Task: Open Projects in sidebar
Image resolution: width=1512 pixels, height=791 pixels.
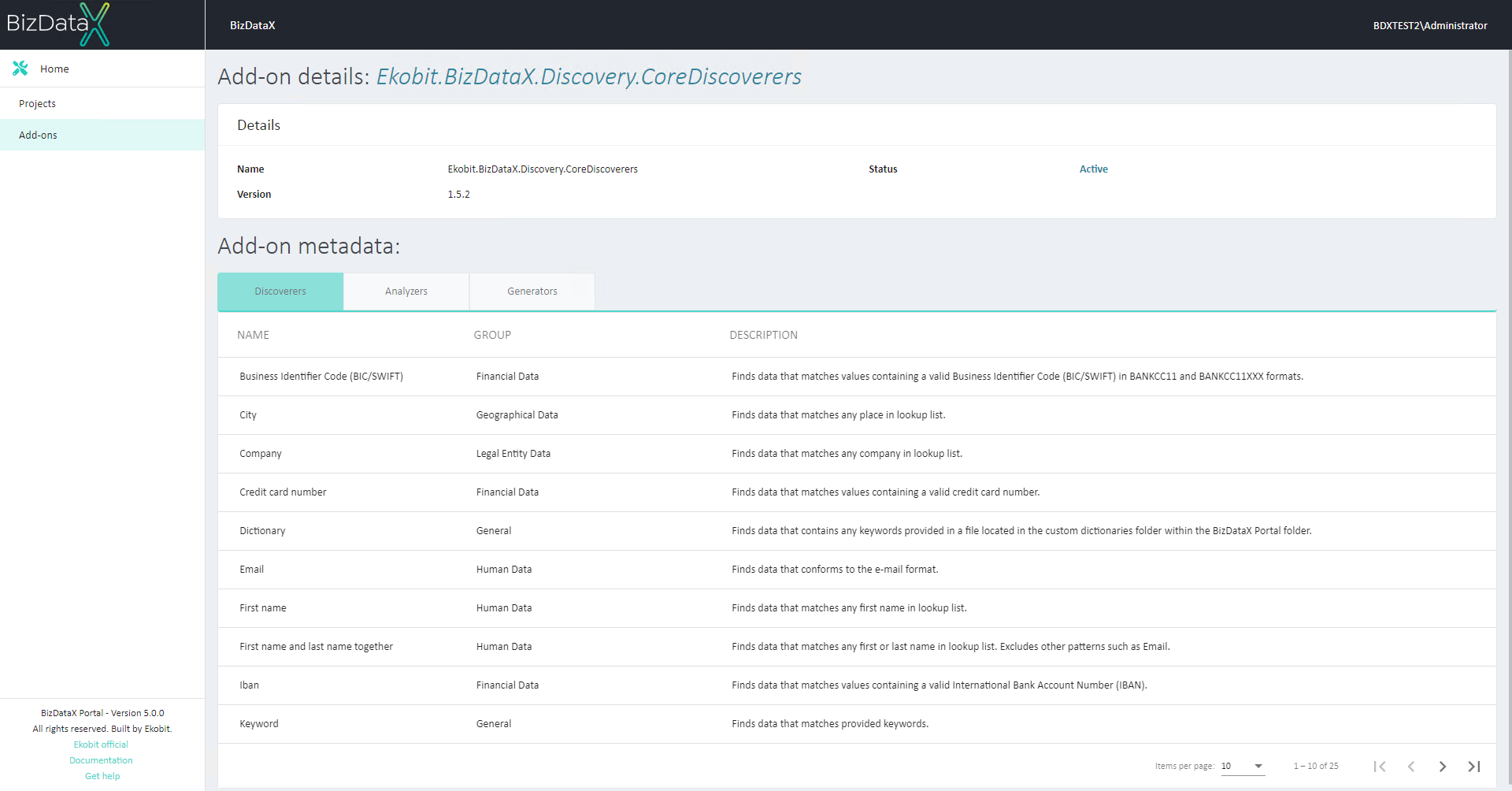Action: (x=102, y=103)
